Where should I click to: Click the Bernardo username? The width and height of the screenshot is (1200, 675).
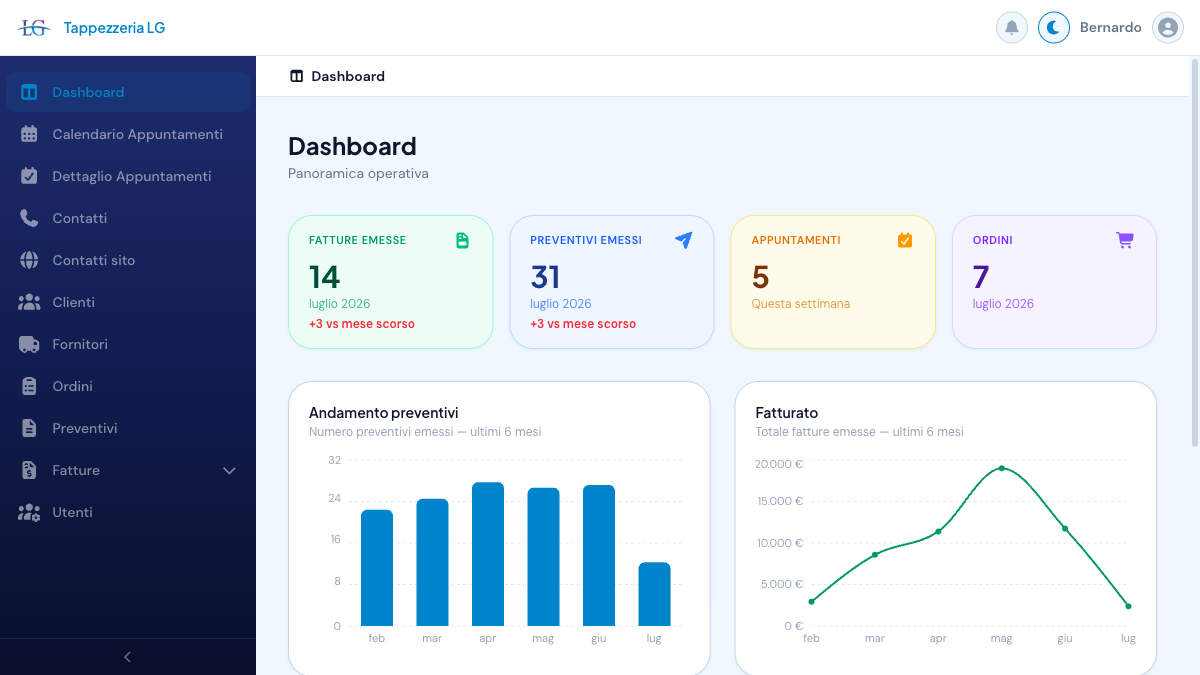tap(1110, 27)
